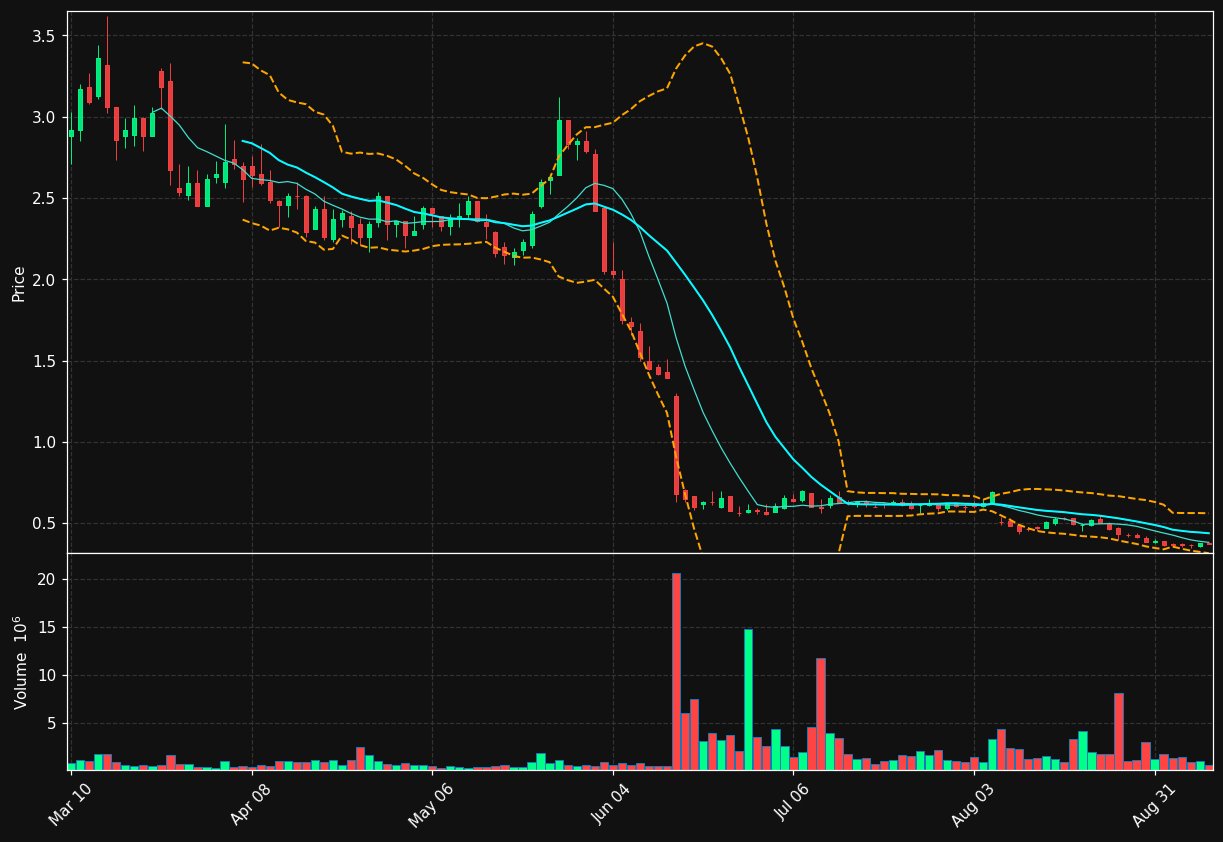Viewport: 1223px width, 842px height.
Task: Select the tall green volume bar near 15
Action: 748,699
